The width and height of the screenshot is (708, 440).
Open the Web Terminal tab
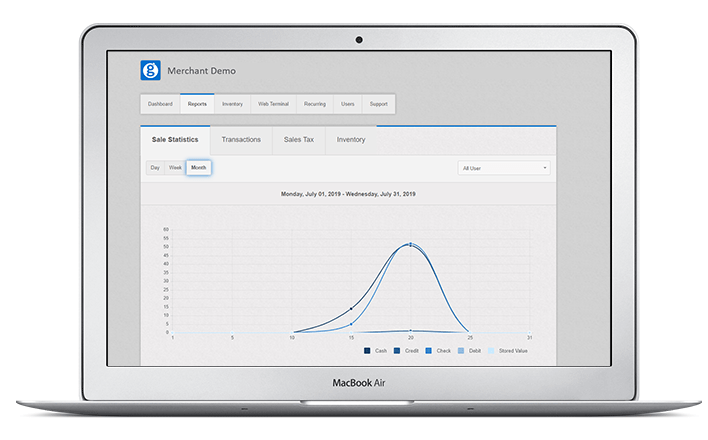[273, 104]
